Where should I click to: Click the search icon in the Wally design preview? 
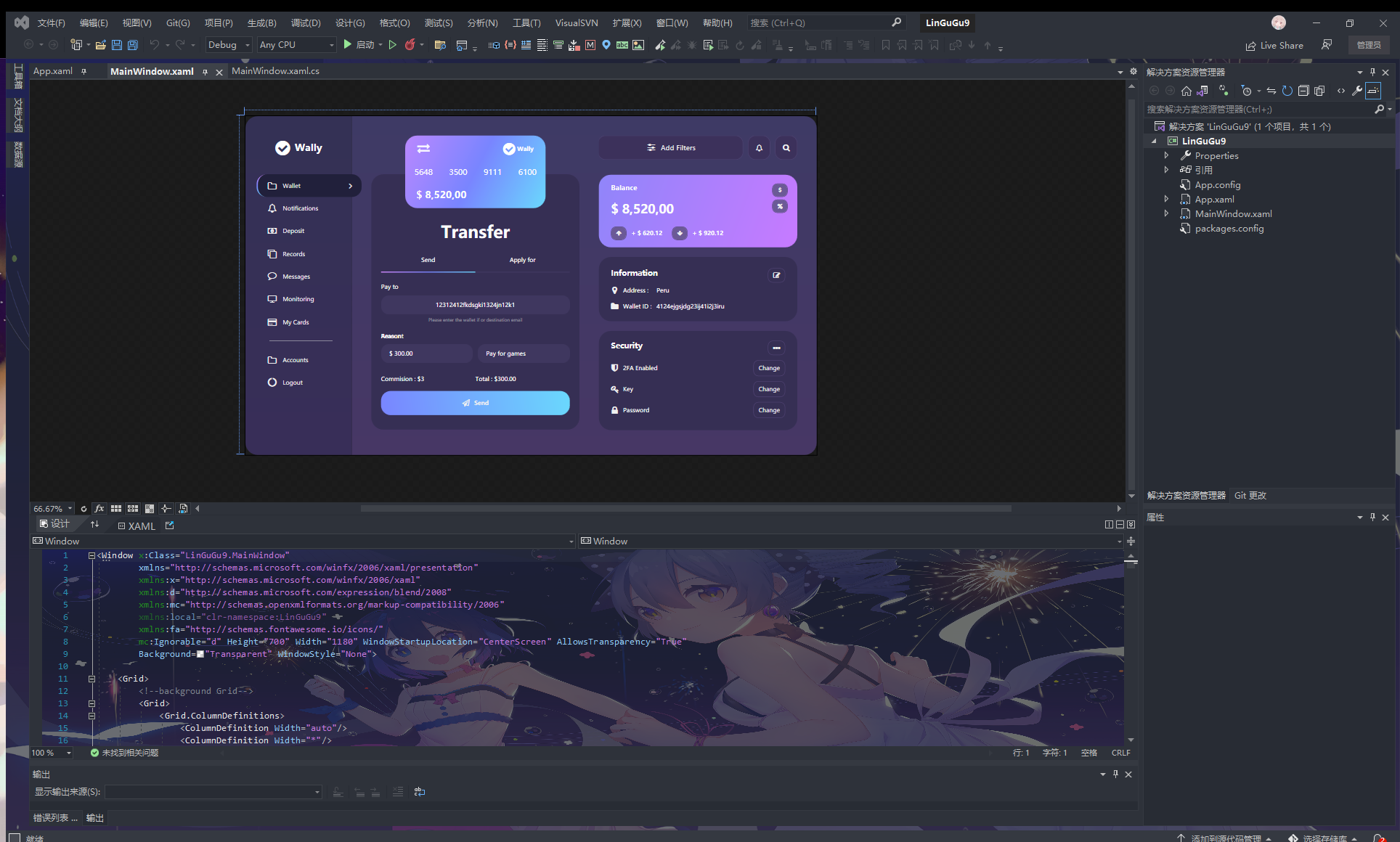[x=786, y=147]
